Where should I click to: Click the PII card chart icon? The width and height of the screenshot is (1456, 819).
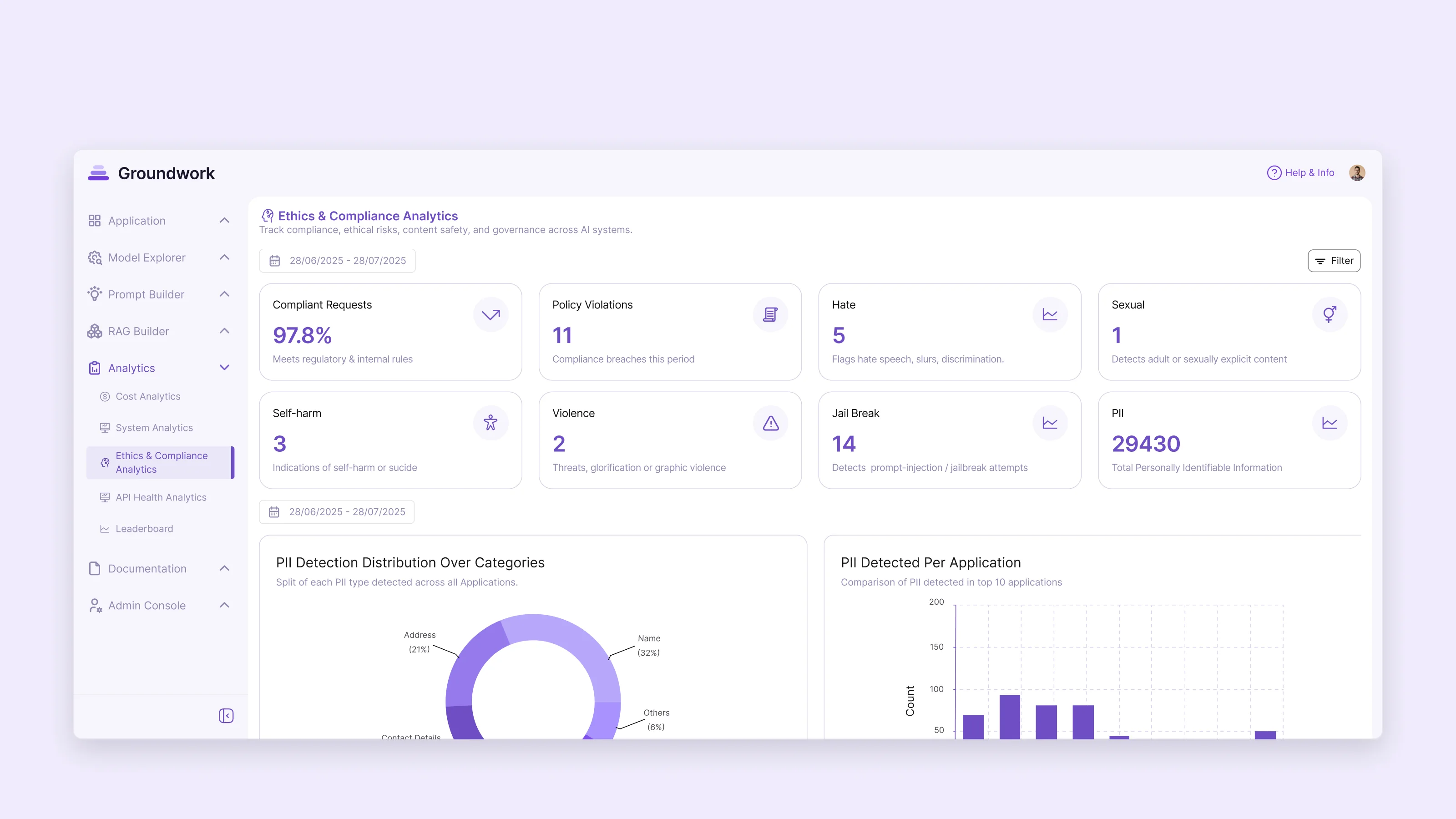1330,423
